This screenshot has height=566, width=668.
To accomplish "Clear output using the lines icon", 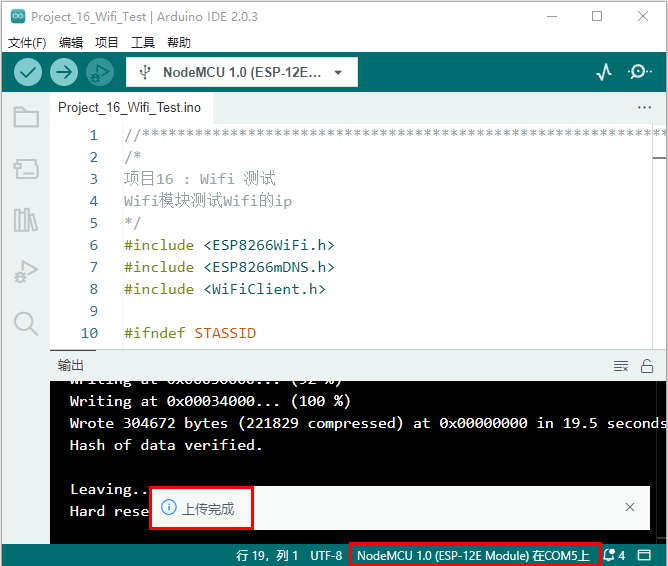I will (x=621, y=366).
